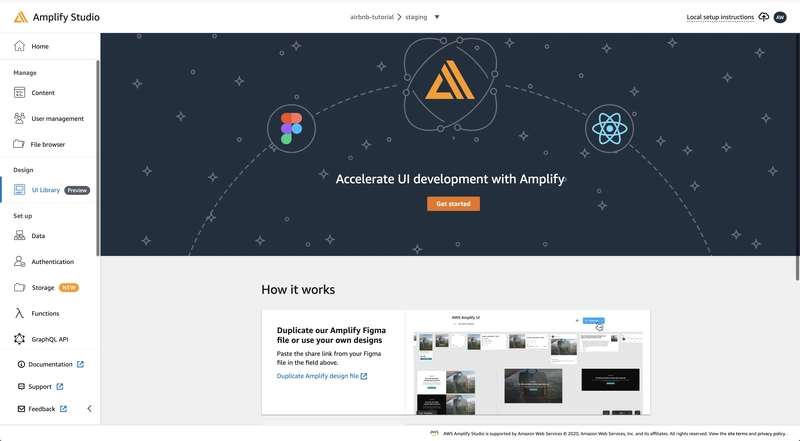Open the Data menu label
Image resolution: width=800 pixels, height=441 pixels.
tap(38, 236)
